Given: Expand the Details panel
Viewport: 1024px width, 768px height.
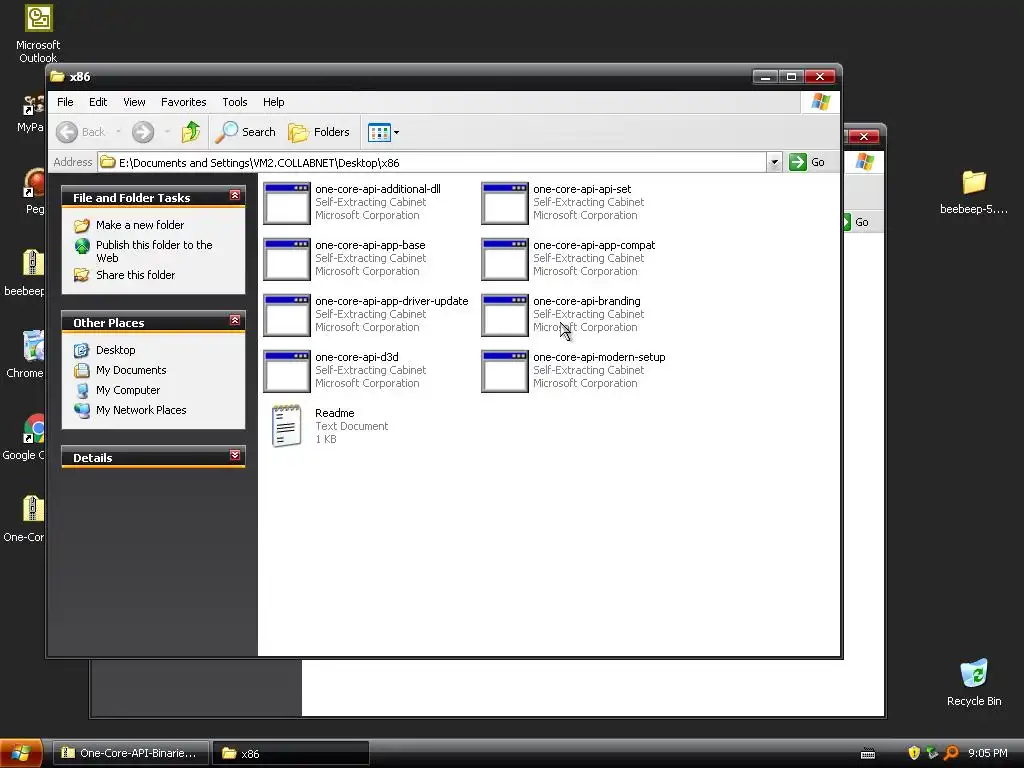Looking at the screenshot, I should 235,455.
